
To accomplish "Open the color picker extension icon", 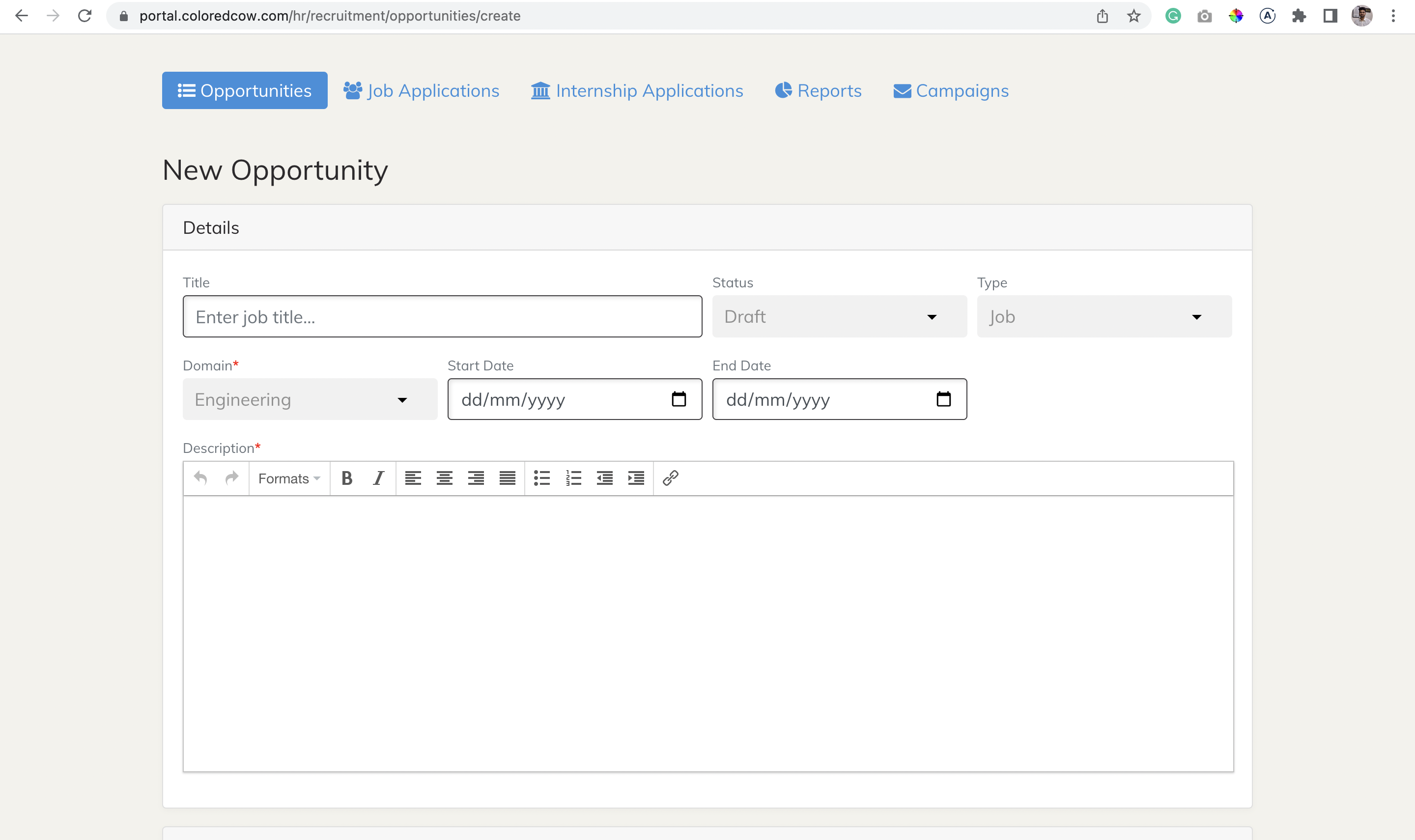I will [1236, 16].
